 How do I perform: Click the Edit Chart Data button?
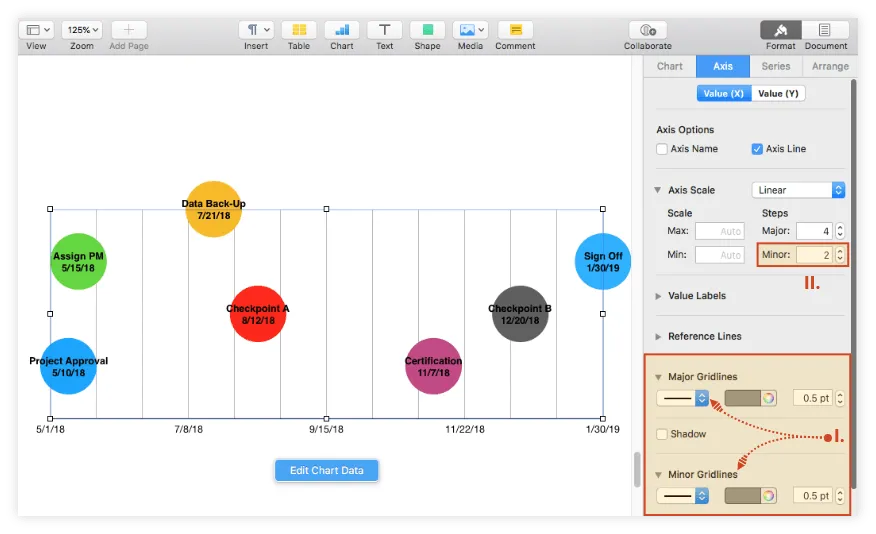(327, 470)
